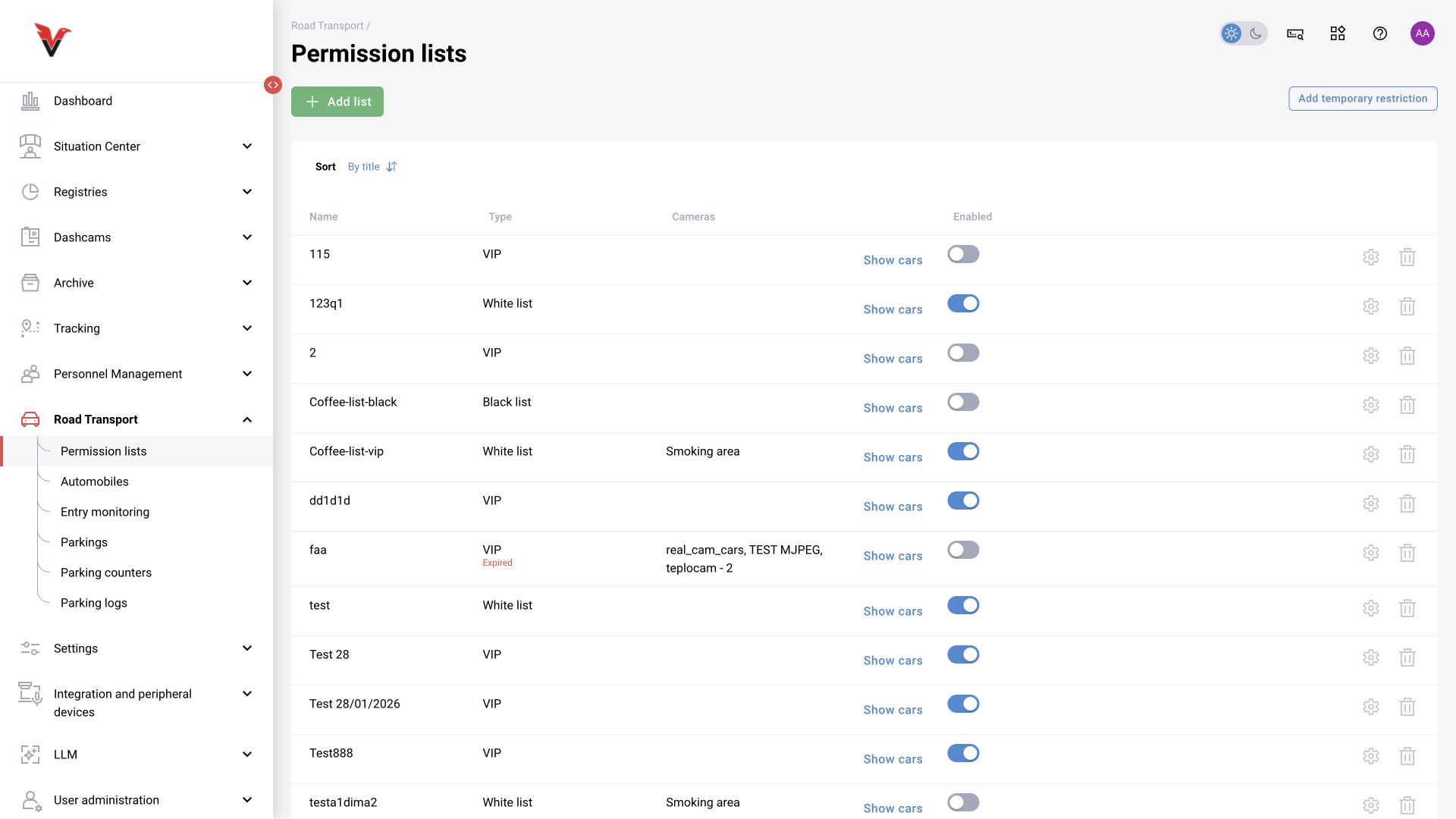Open settings gear for Coffee-list-black
Screen dimensions: 1456x819
(x=1371, y=405)
